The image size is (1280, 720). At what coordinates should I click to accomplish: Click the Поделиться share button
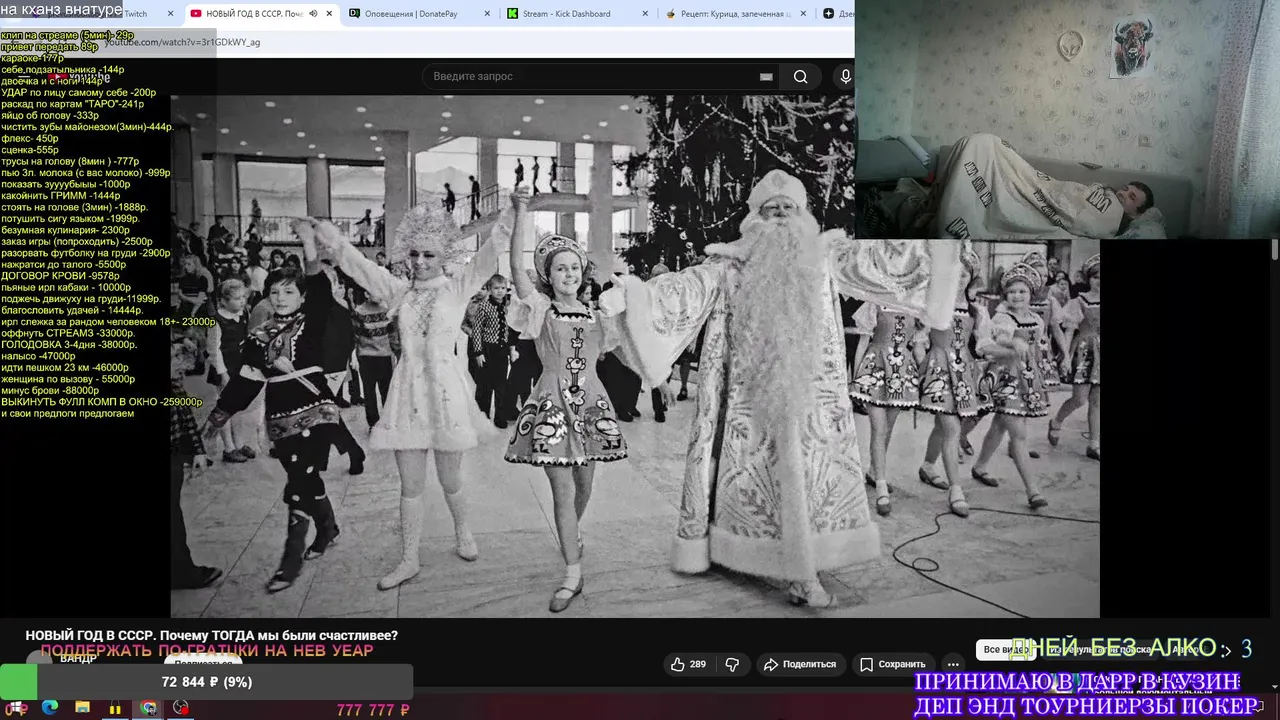pyautogui.click(x=799, y=664)
